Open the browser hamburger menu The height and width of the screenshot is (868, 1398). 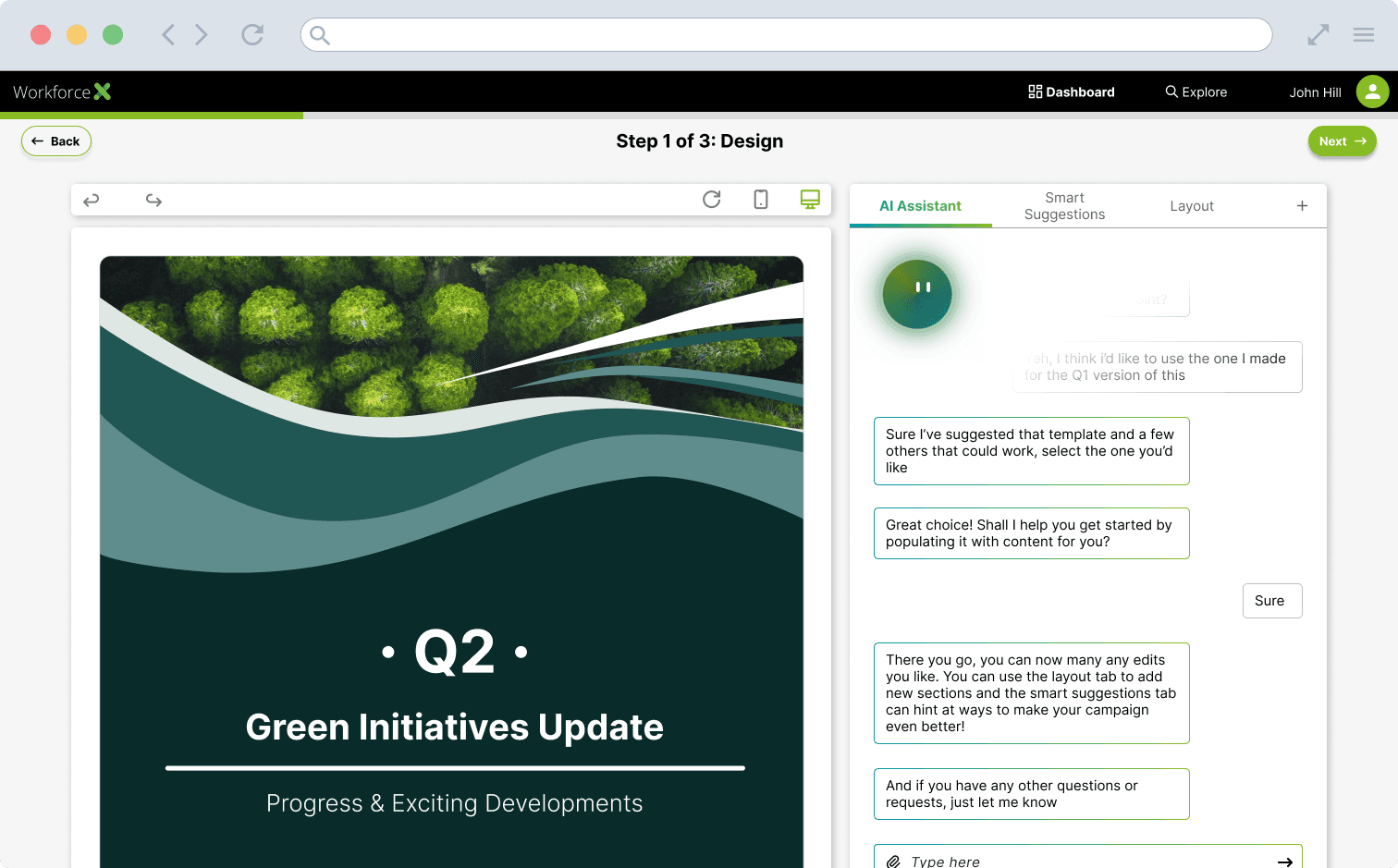pos(1364,35)
